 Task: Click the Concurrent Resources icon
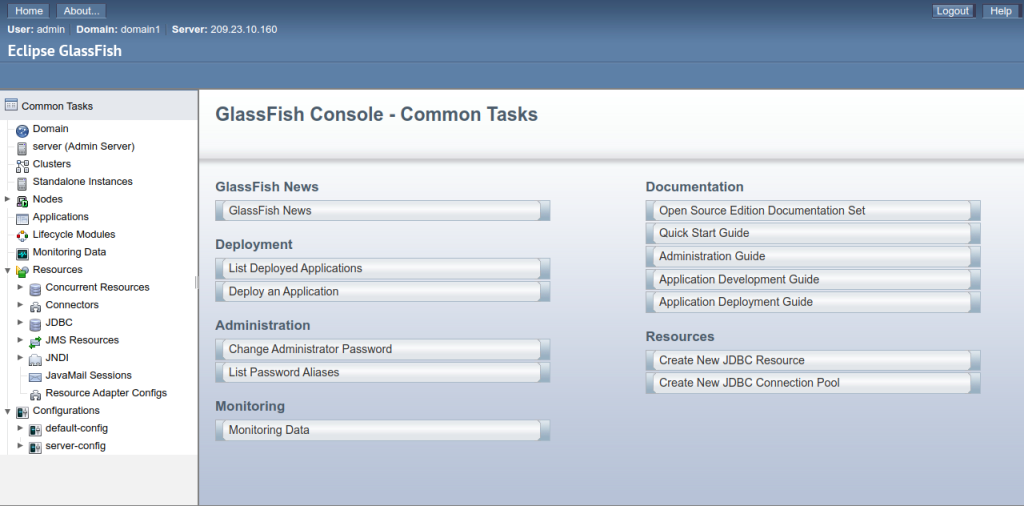pos(35,289)
